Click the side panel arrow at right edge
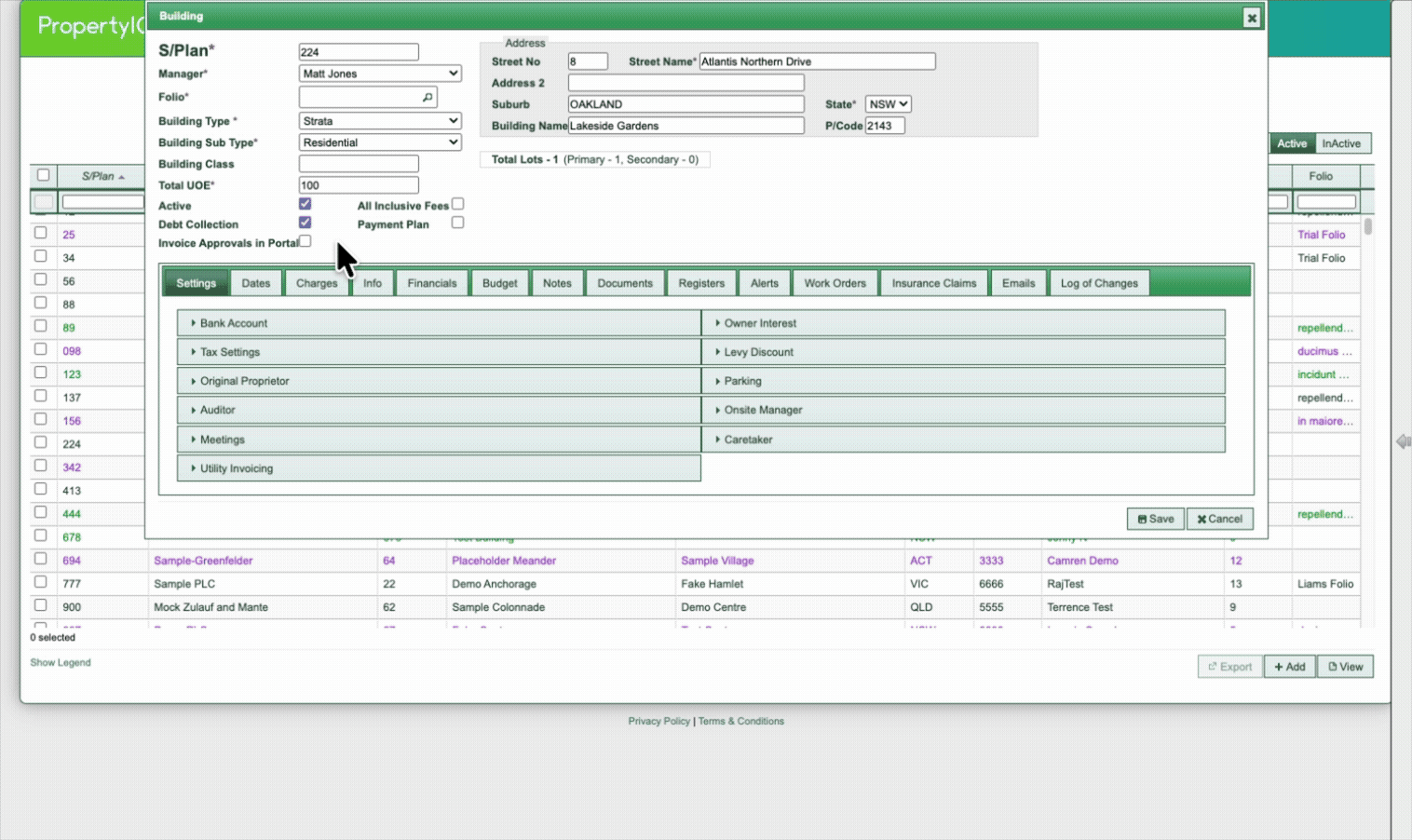This screenshot has height=840, width=1412. [1403, 441]
